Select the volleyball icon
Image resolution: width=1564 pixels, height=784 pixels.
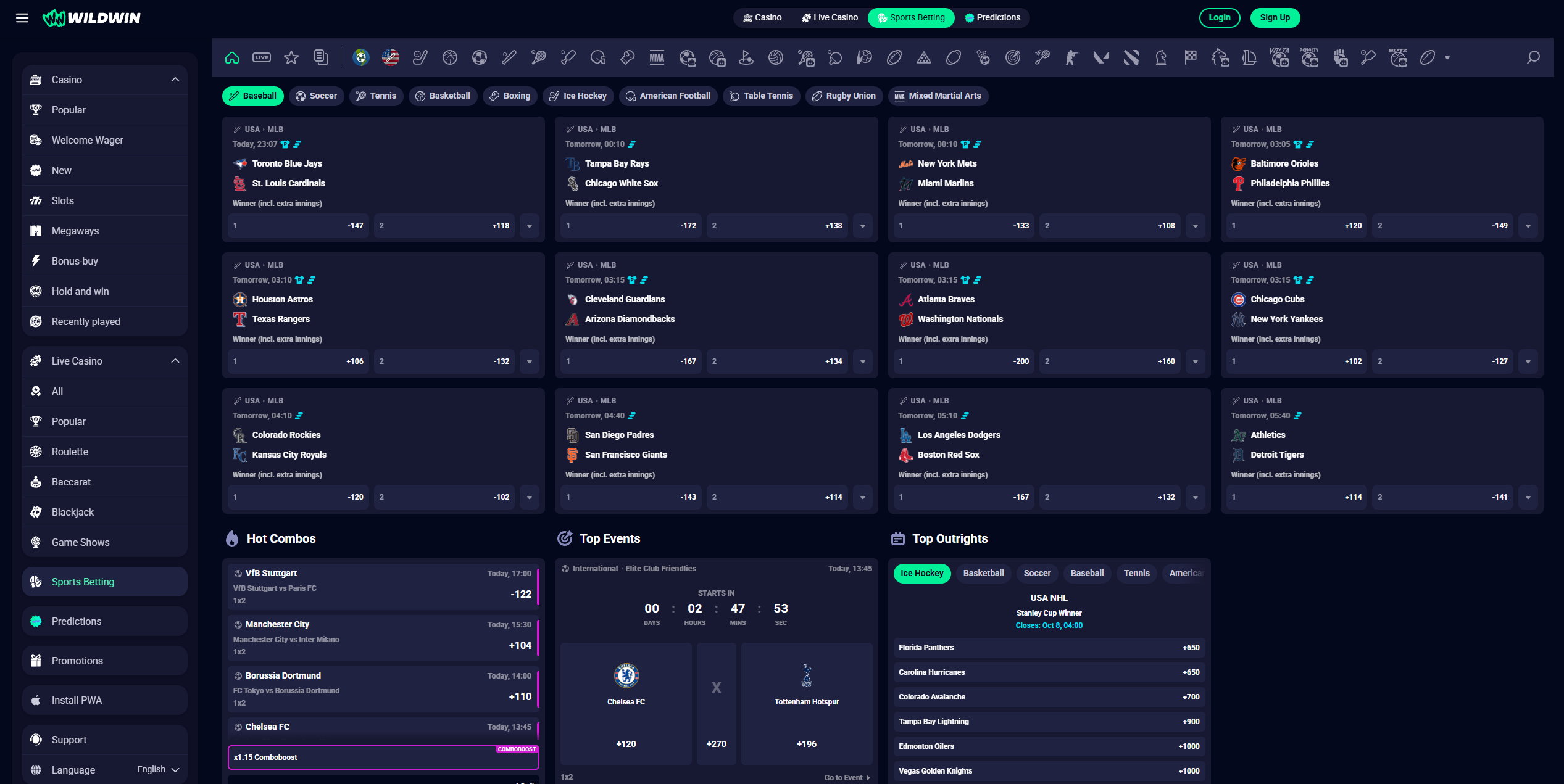[x=776, y=58]
